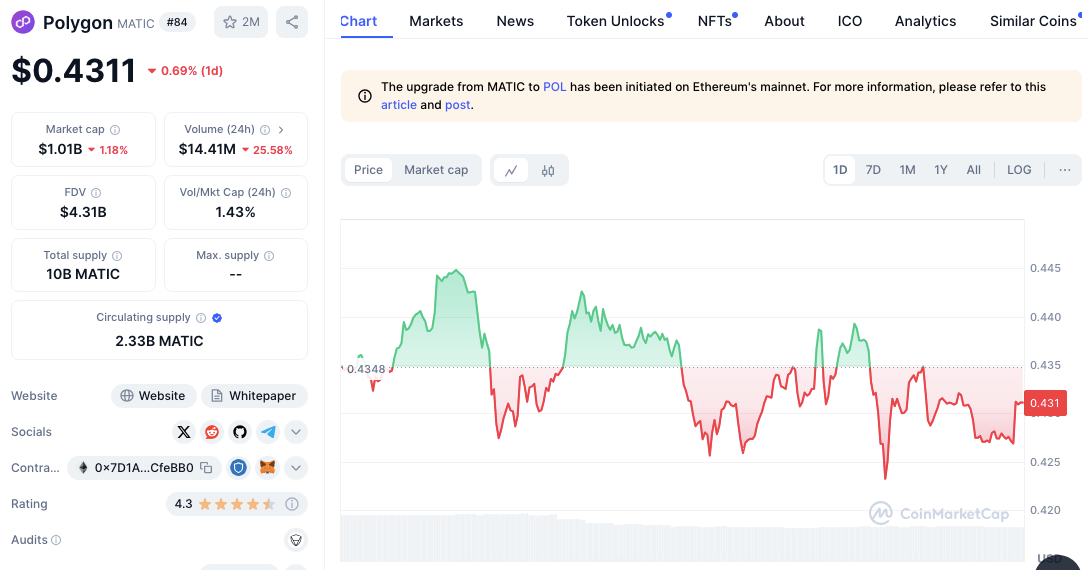Set chart range to 1M
Viewport: 1089px width, 570px height.
click(x=907, y=170)
